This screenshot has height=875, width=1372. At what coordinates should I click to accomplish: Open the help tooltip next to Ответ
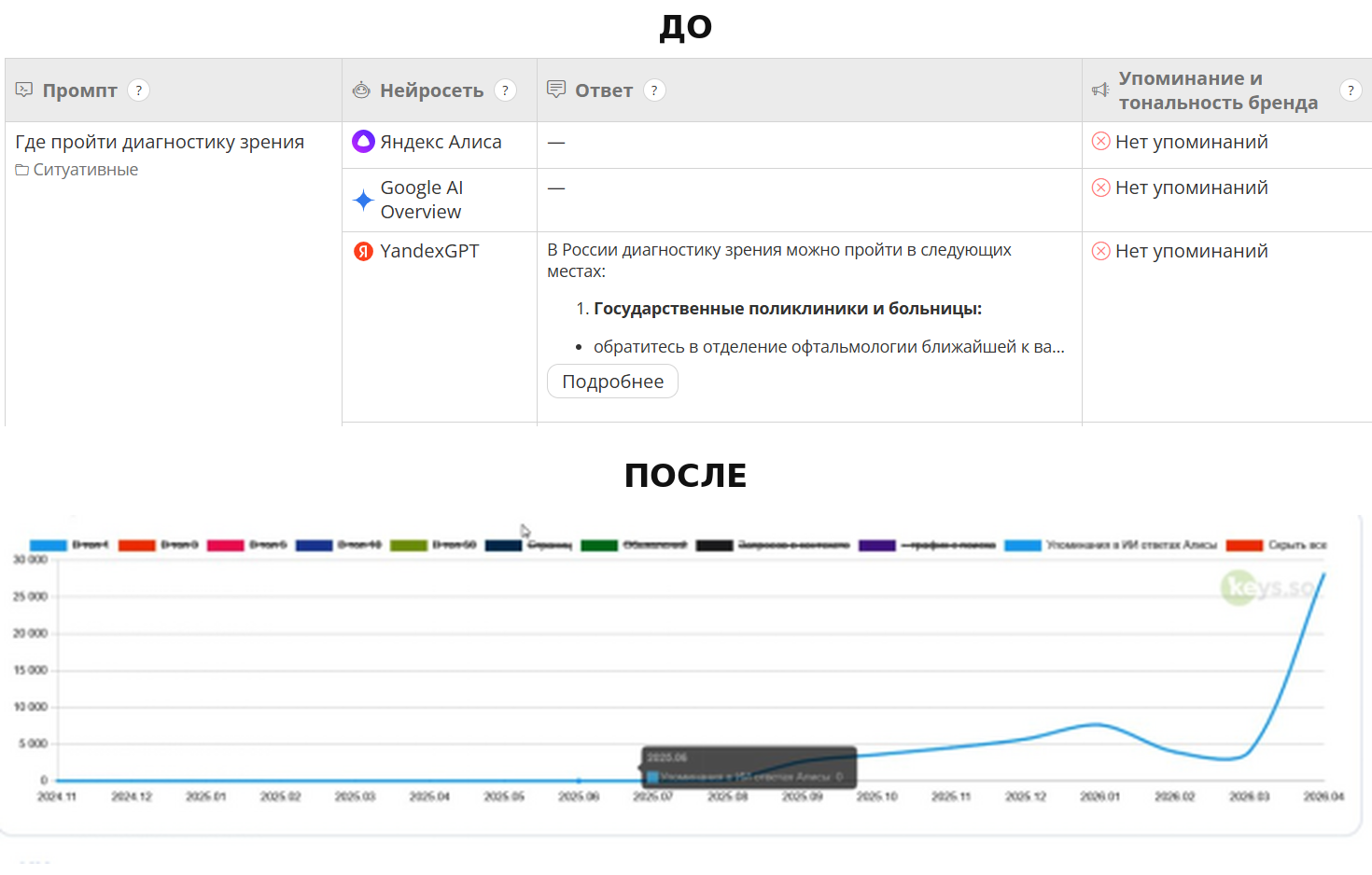[654, 90]
